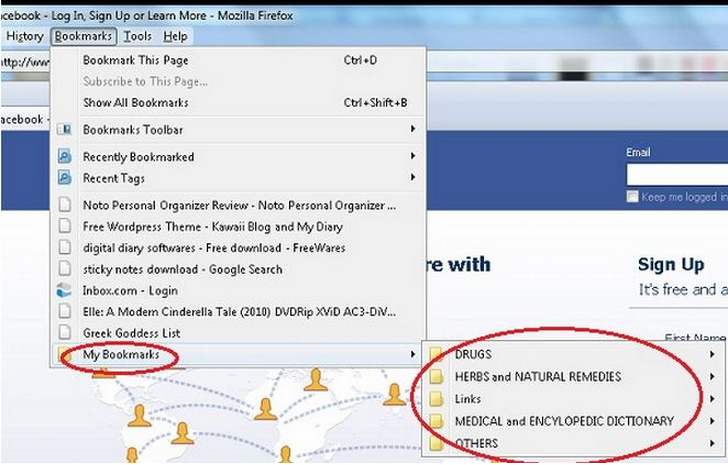This screenshot has height=465, width=728.
Task: Click page icon beside Free Wordpress Theme
Action: point(65,226)
